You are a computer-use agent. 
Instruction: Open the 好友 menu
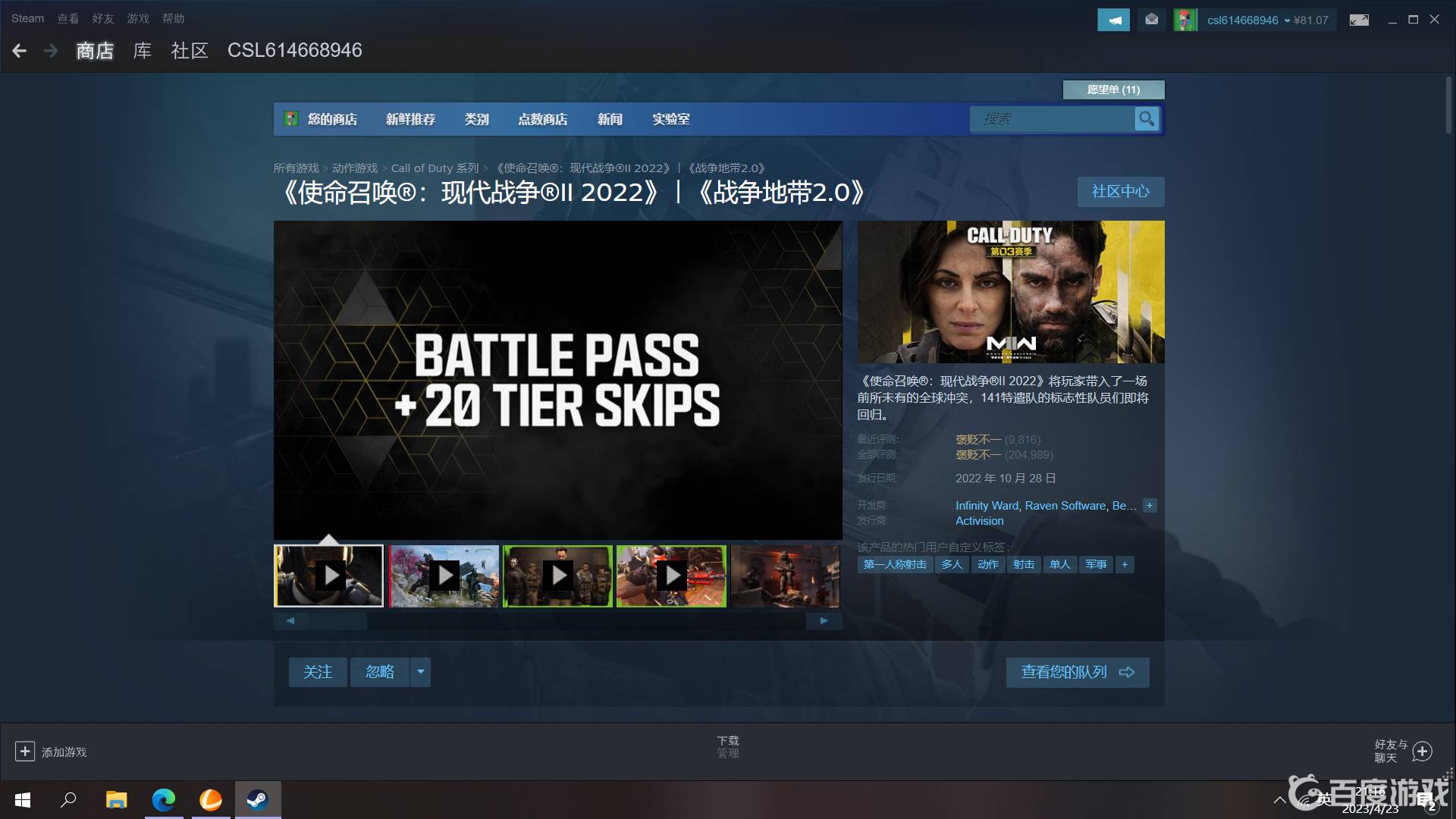pyautogui.click(x=103, y=18)
